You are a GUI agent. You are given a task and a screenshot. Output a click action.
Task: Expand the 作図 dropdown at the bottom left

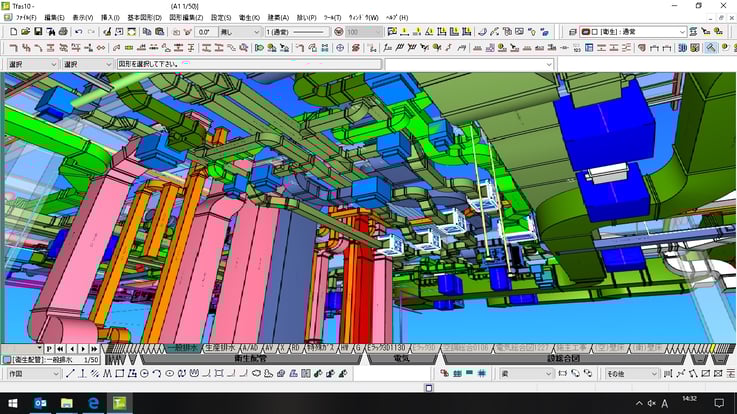click(55, 374)
